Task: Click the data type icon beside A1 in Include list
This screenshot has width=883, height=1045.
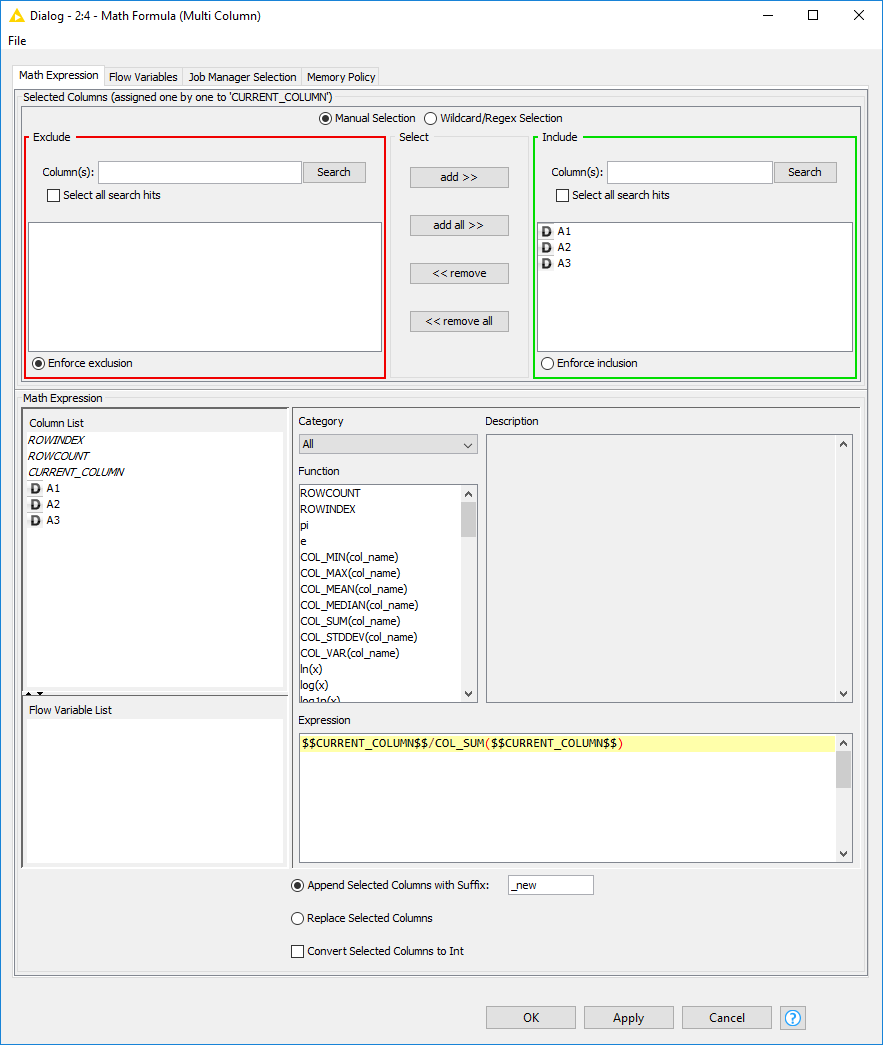Action: [547, 230]
